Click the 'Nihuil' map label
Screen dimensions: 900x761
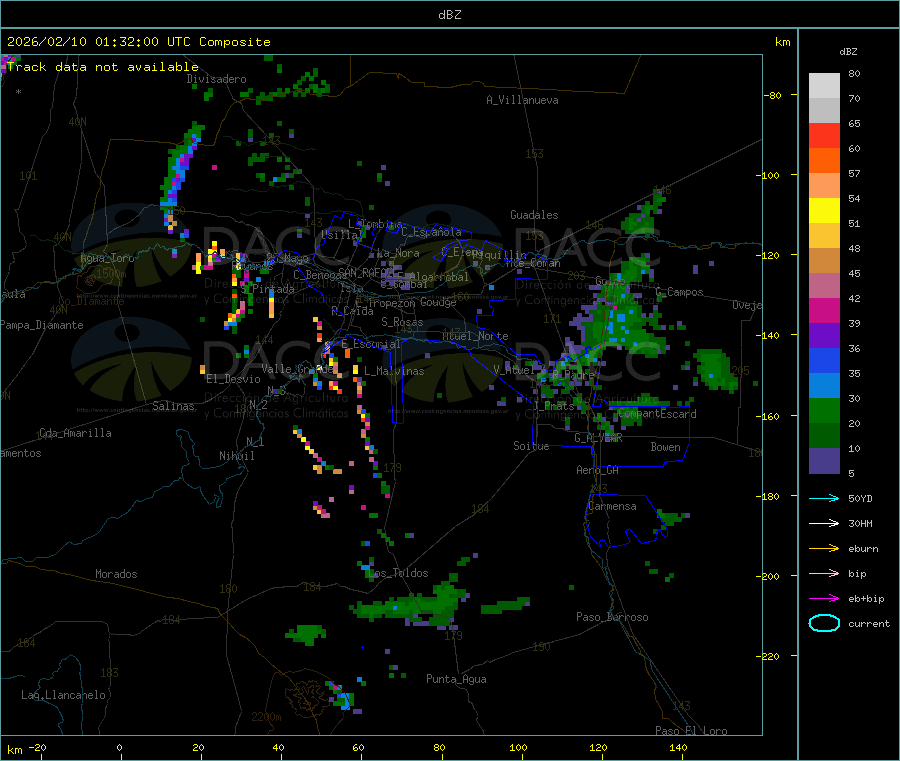(236, 456)
